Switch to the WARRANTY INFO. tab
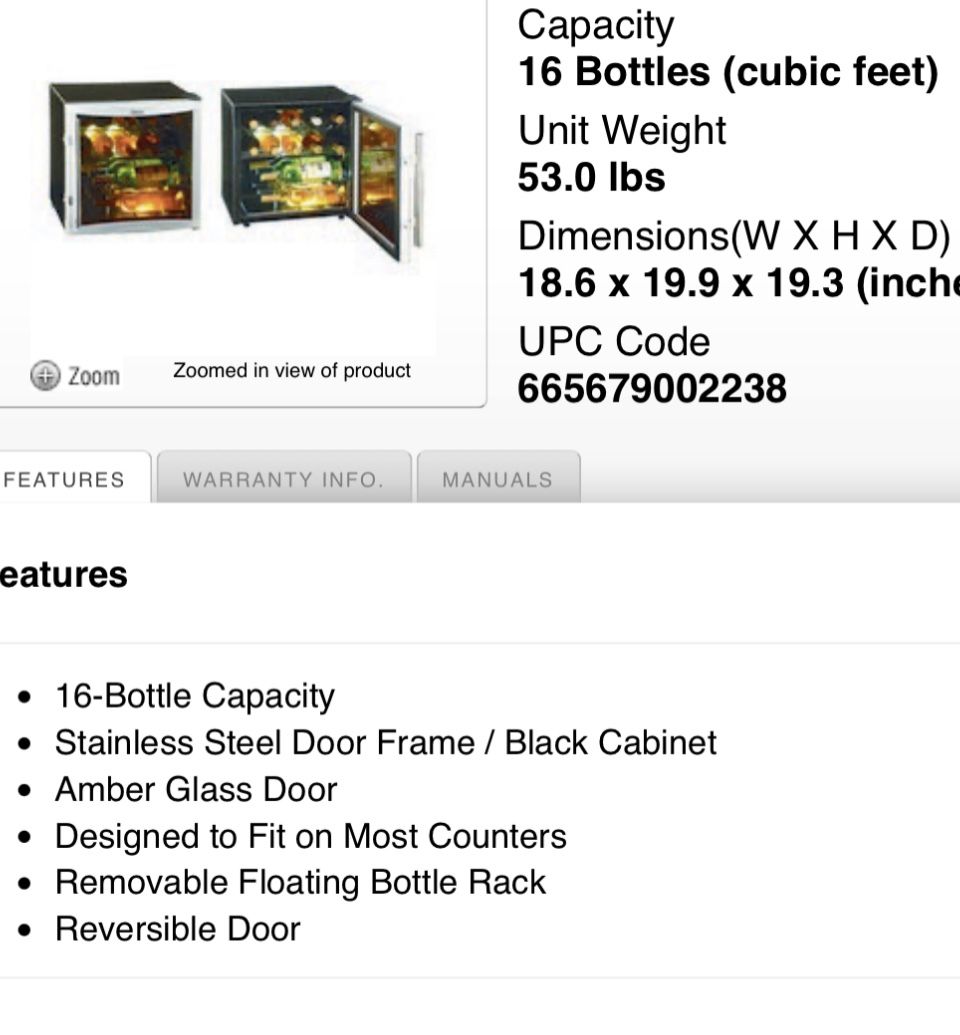The height and width of the screenshot is (1035, 960). pos(285,478)
